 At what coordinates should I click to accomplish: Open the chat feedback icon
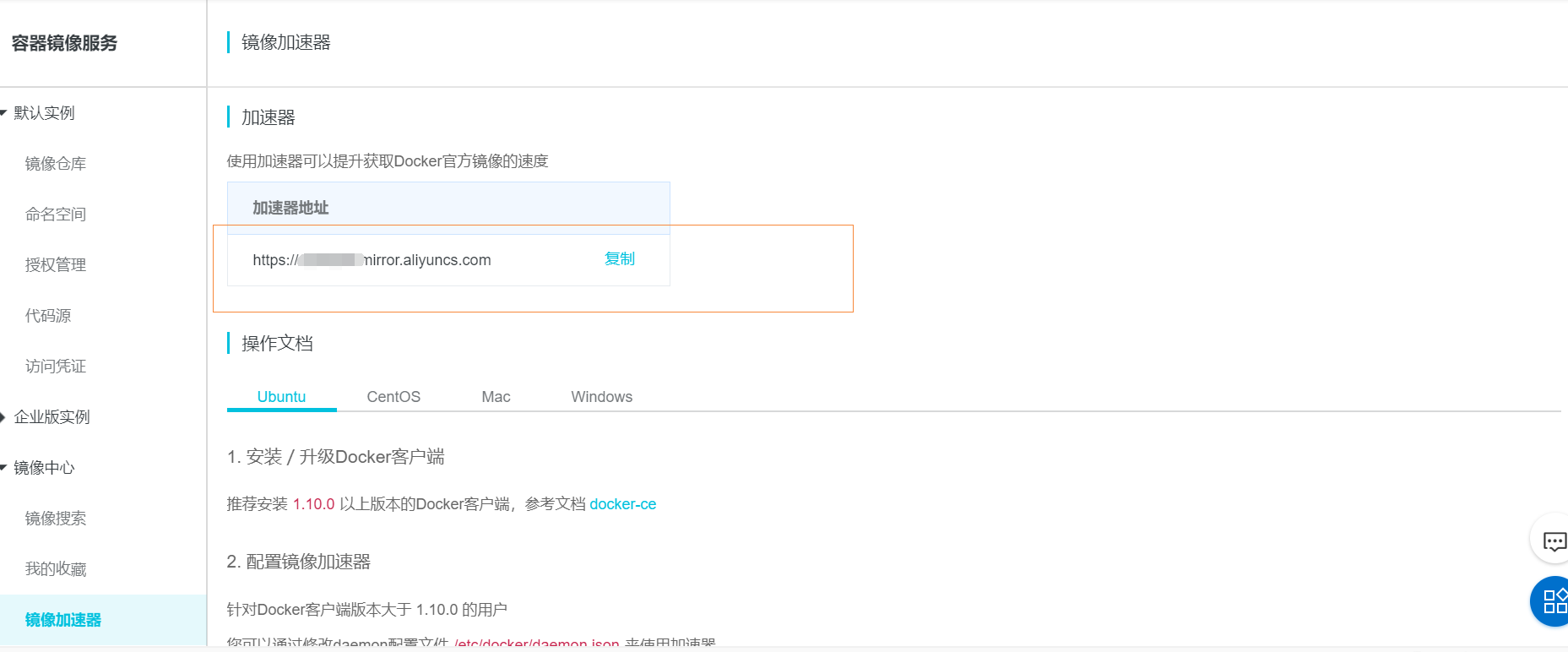[1554, 541]
